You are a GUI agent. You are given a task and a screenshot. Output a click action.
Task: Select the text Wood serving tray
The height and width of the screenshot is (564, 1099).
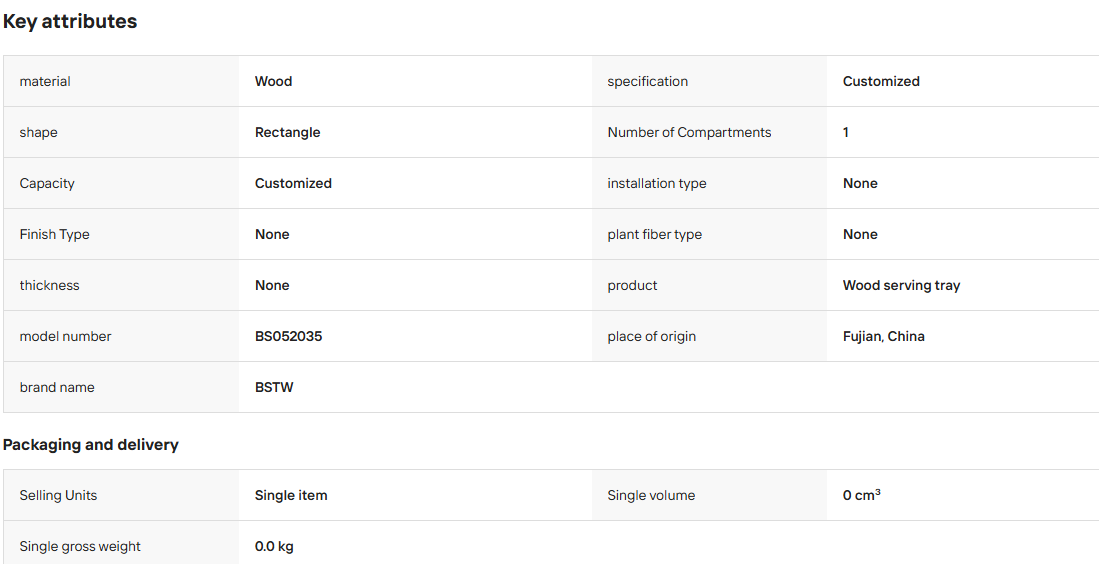[901, 286]
